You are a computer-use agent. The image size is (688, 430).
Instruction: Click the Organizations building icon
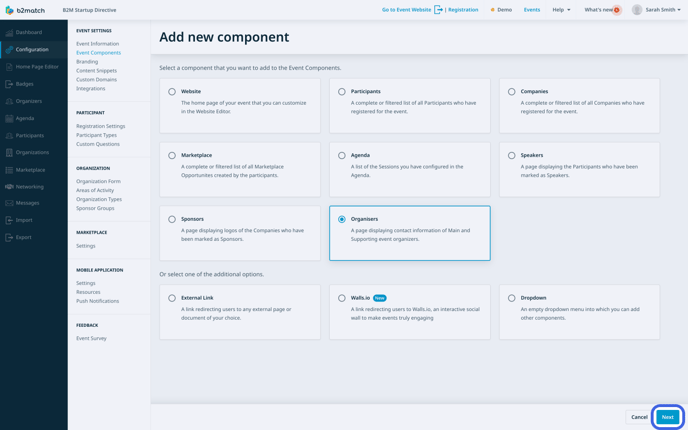tap(9, 152)
